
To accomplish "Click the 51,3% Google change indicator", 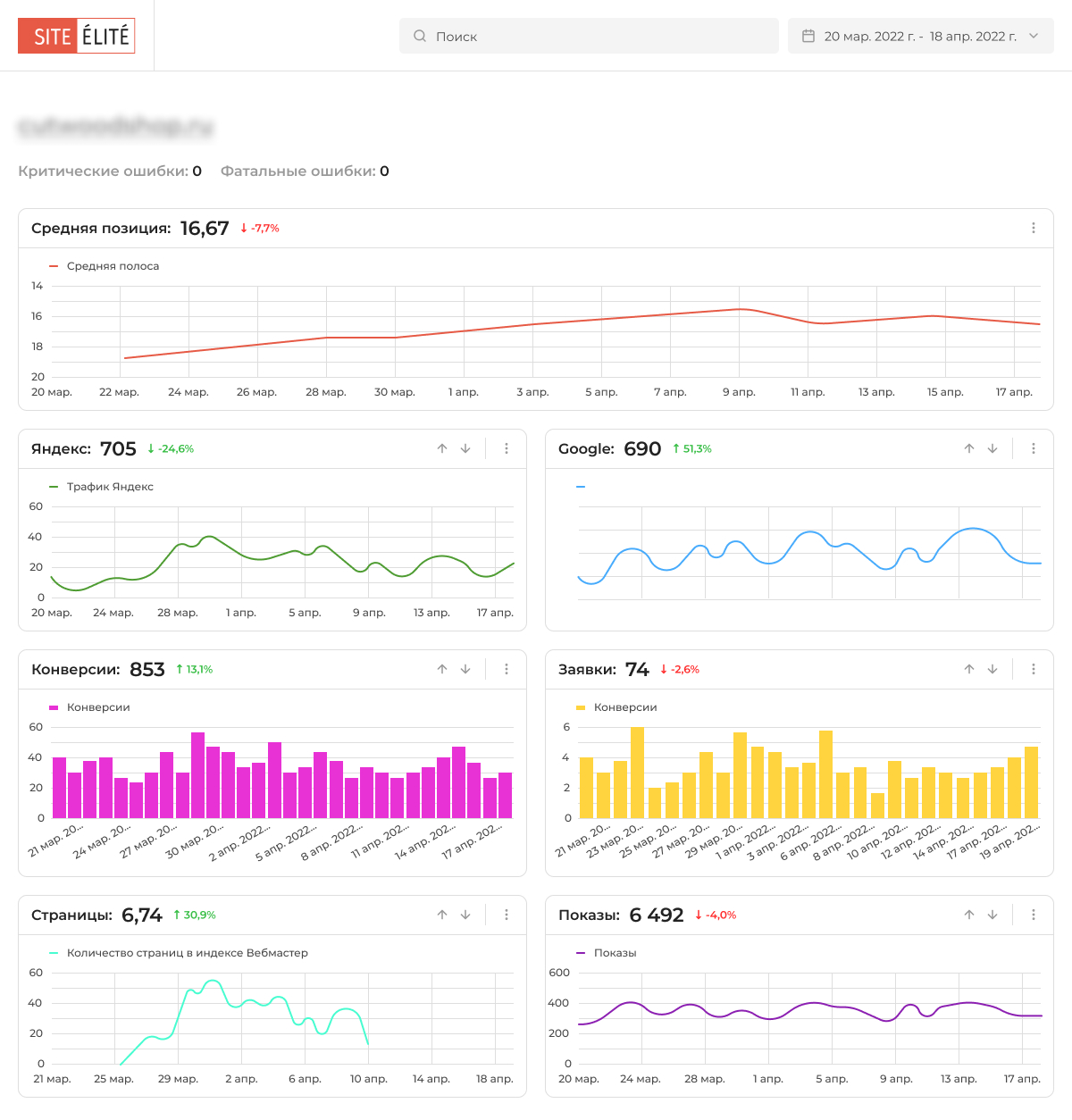I will [692, 449].
